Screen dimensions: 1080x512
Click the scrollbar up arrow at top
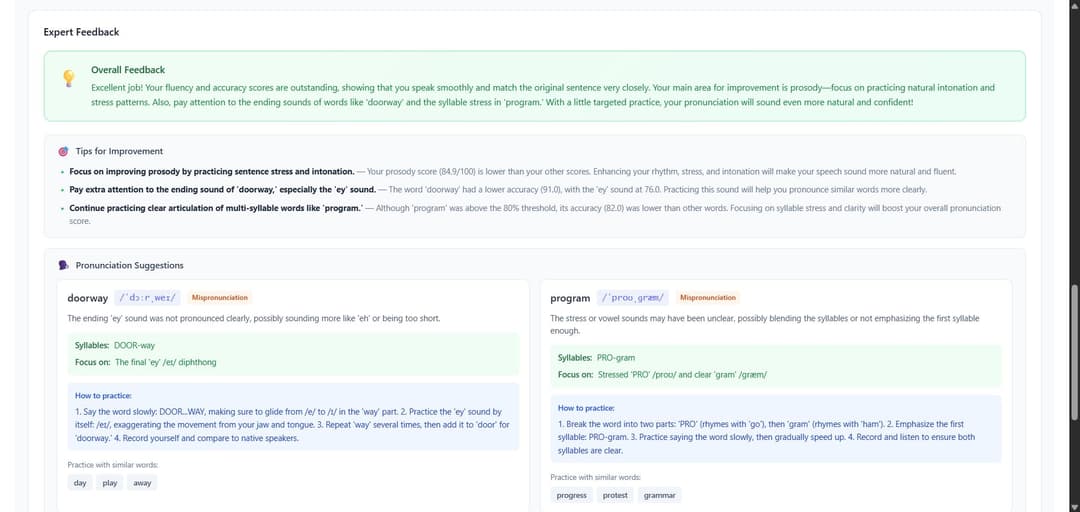point(1074,5)
